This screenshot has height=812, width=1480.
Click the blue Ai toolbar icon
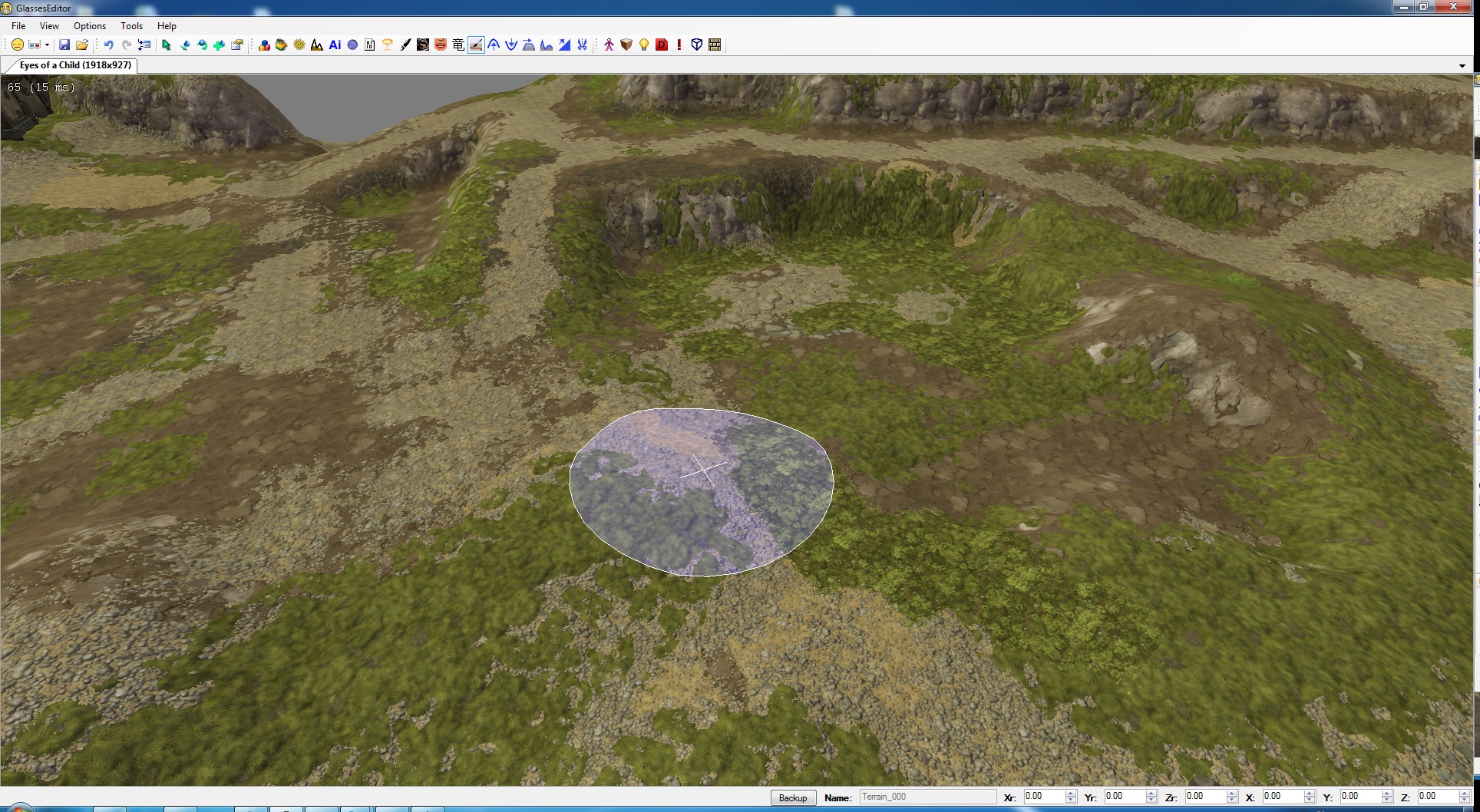335,45
